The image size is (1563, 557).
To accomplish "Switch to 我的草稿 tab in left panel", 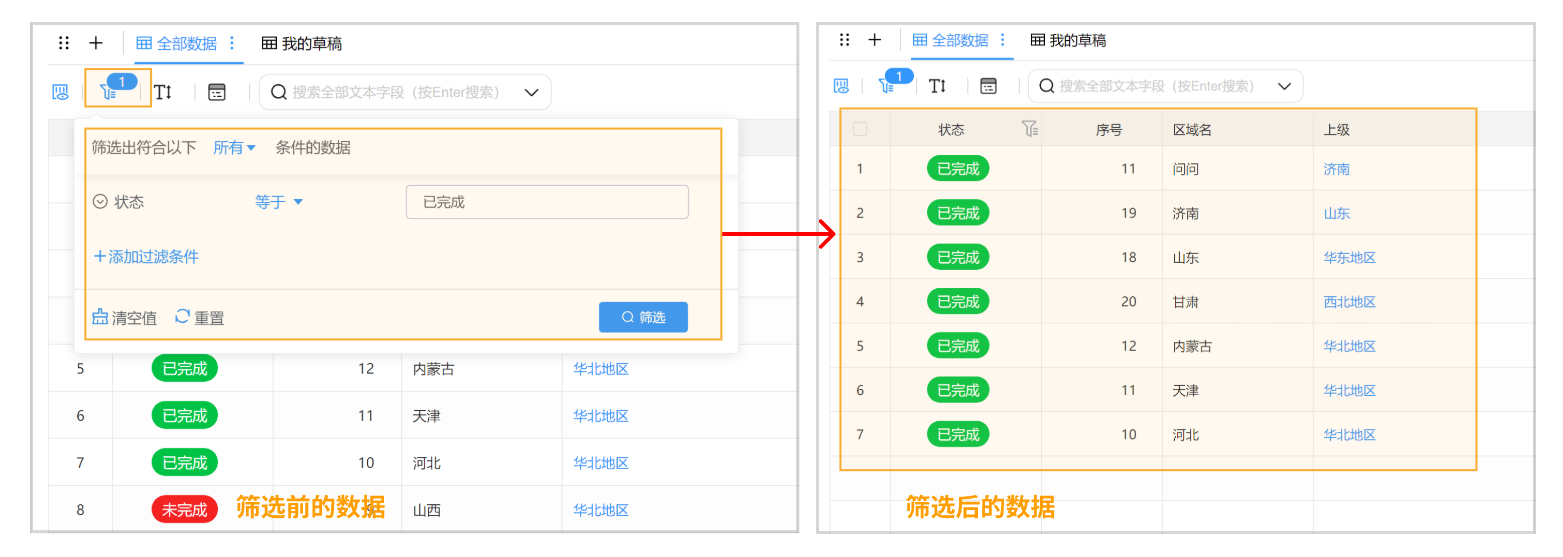I will tap(302, 43).
